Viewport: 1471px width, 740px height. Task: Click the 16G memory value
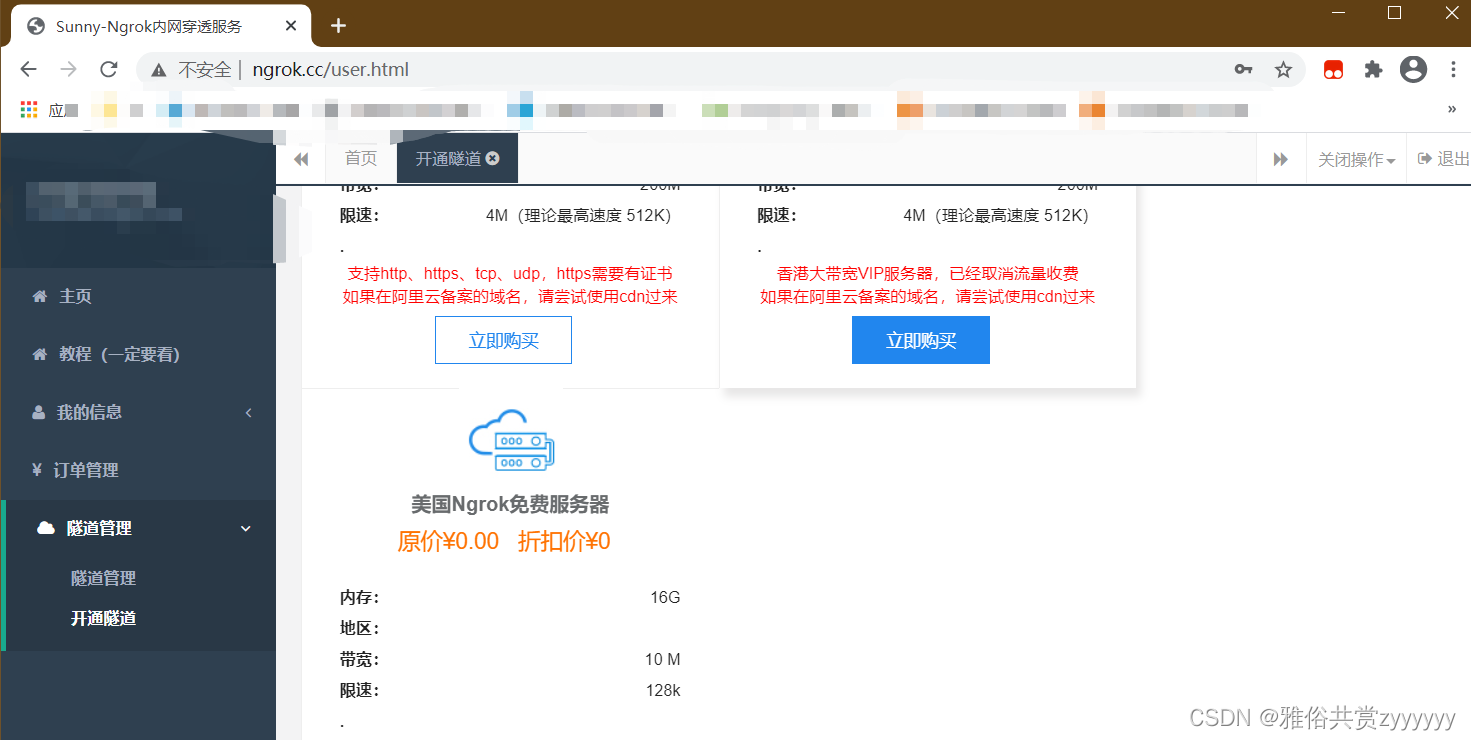(x=665, y=598)
